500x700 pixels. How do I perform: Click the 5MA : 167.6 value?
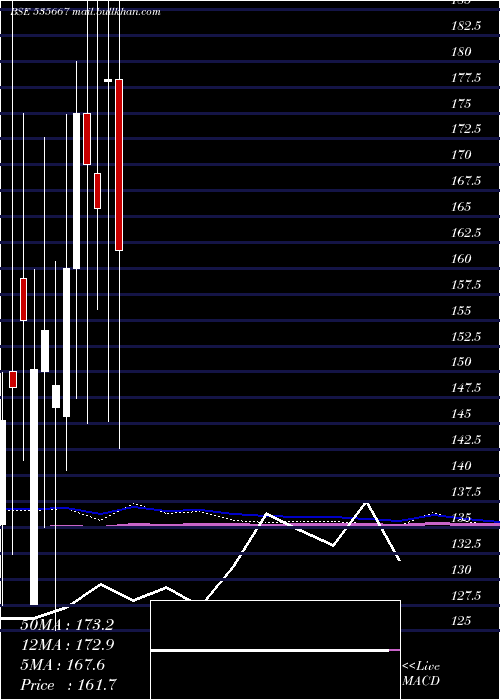[x=62, y=665]
